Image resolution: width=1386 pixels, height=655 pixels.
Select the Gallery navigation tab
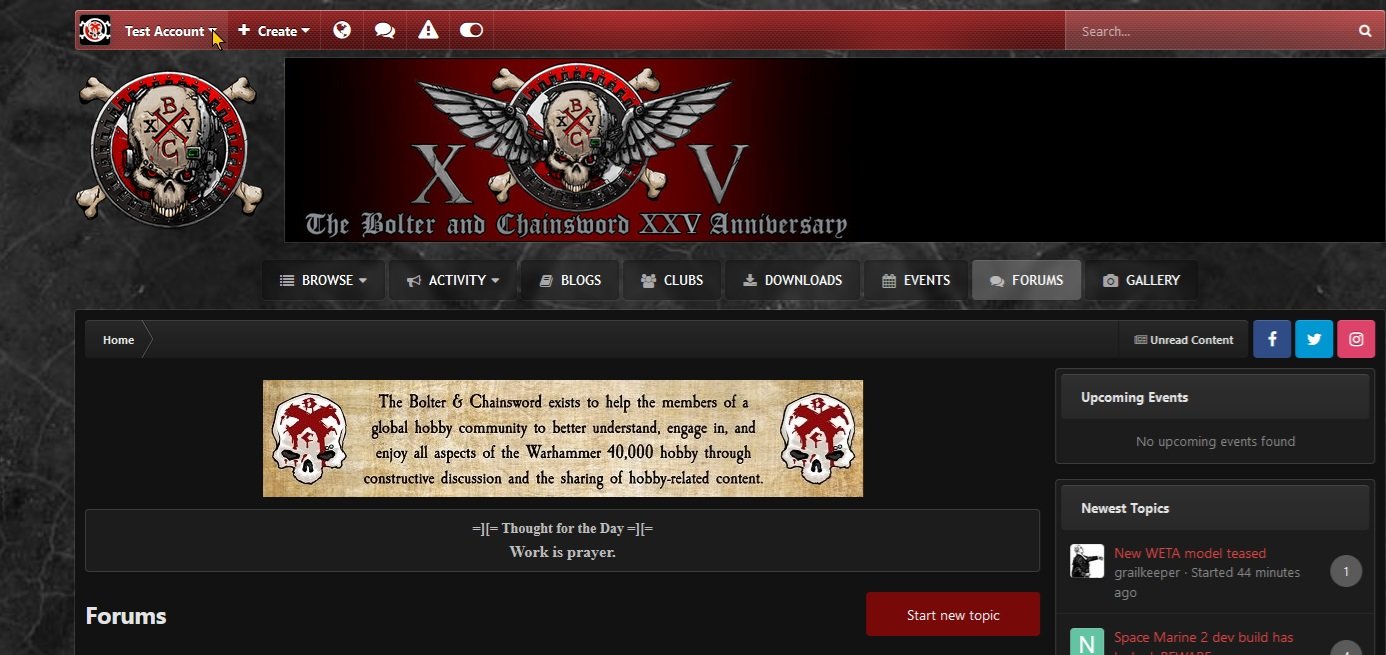pyautogui.click(x=1141, y=281)
